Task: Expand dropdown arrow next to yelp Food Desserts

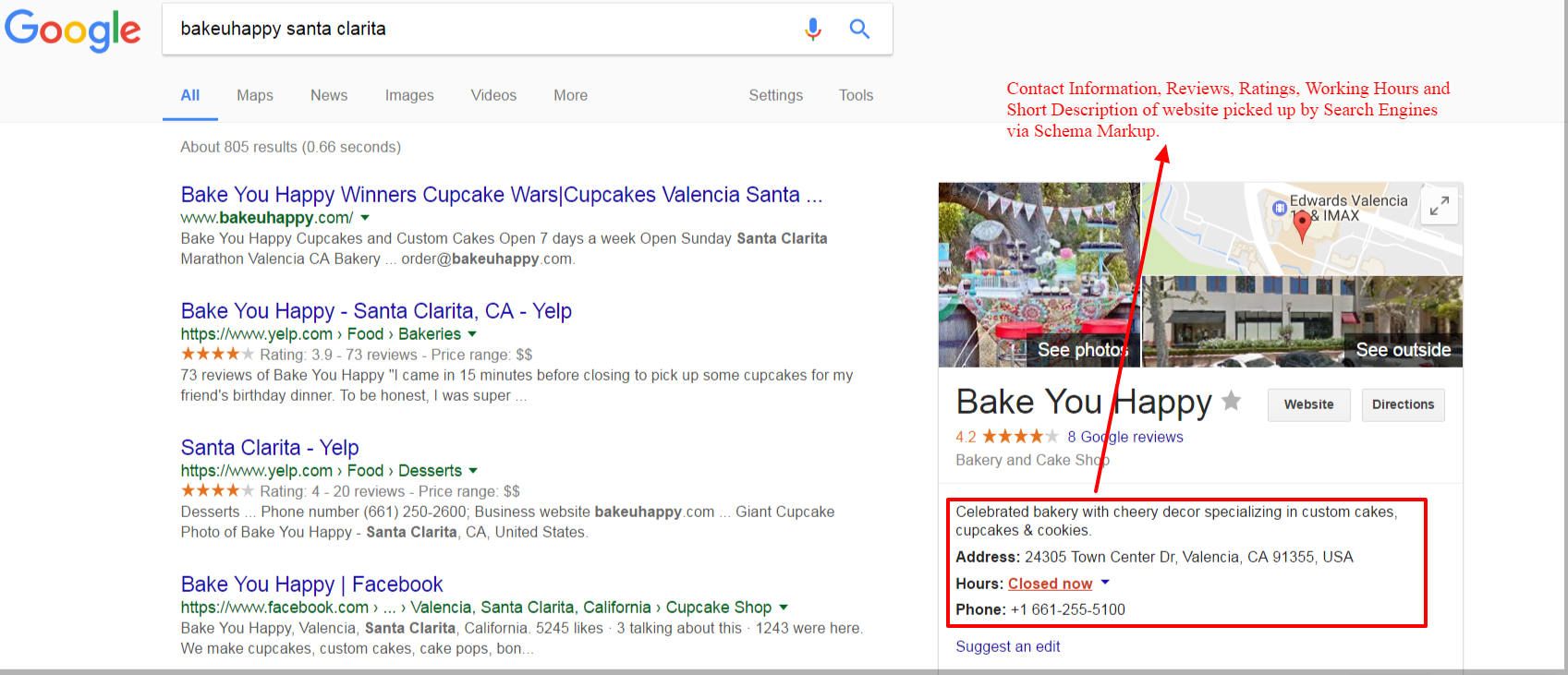Action: tap(473, 471)
